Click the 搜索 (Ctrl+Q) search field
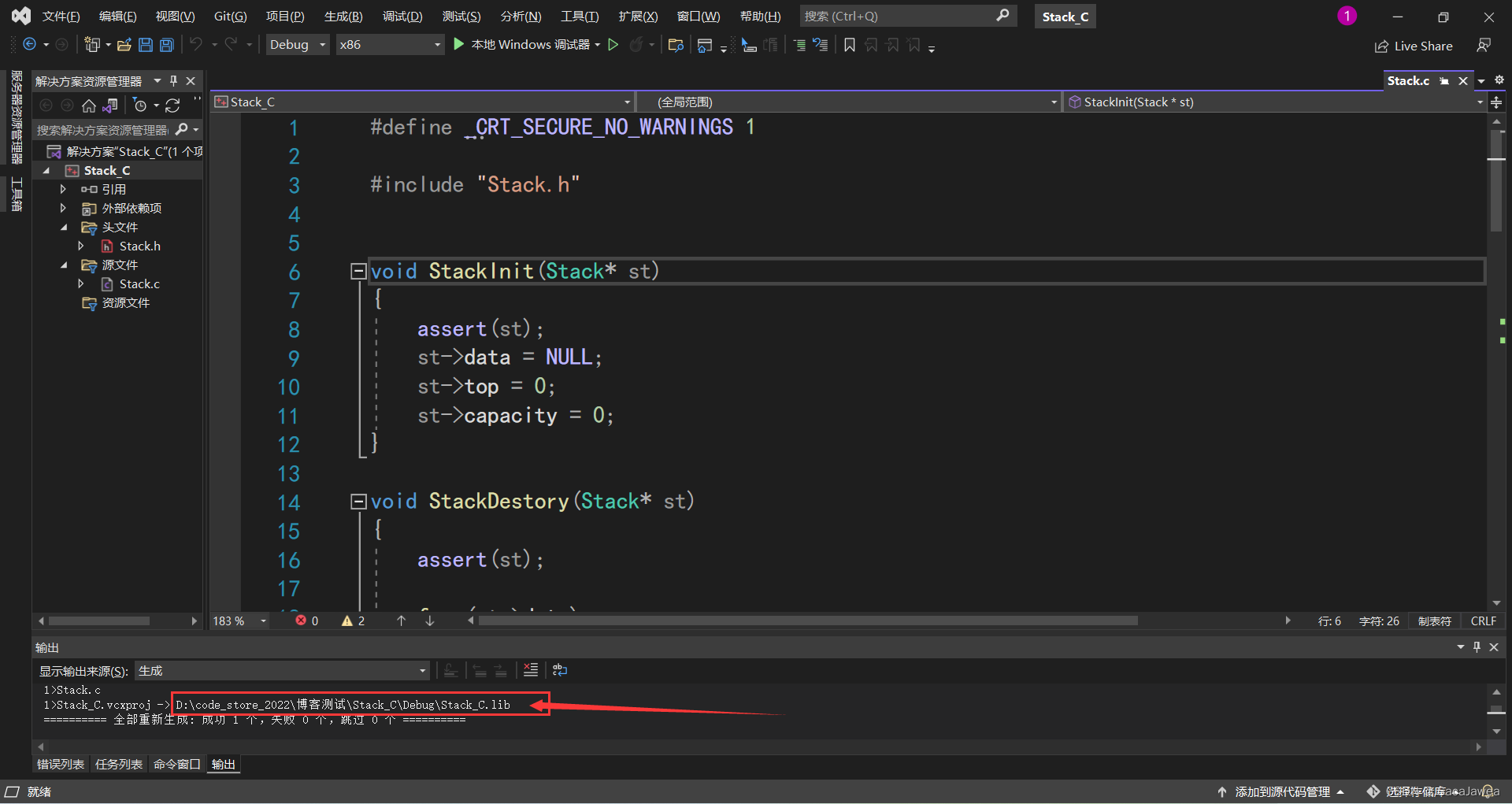This screenshot has height=804, width=1512. click(907, 16)
